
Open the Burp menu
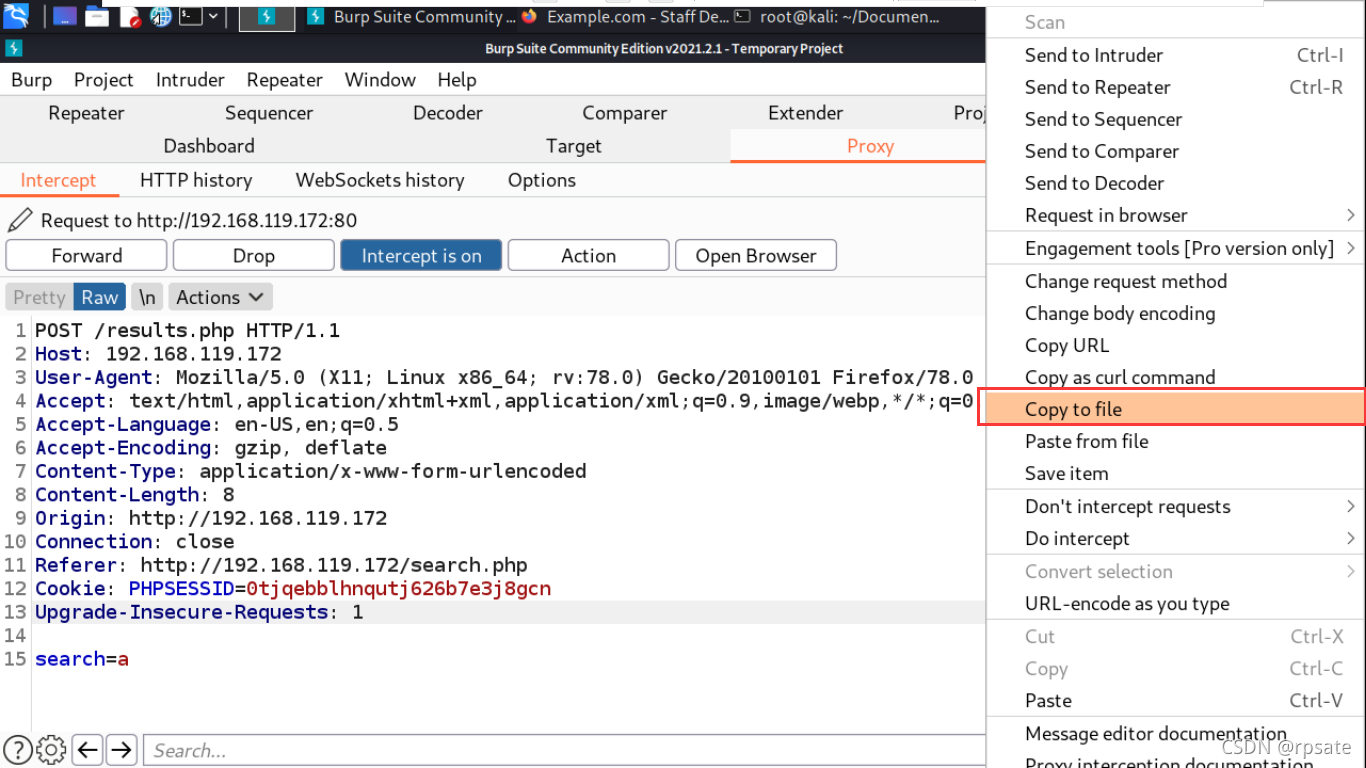[31, 80]
